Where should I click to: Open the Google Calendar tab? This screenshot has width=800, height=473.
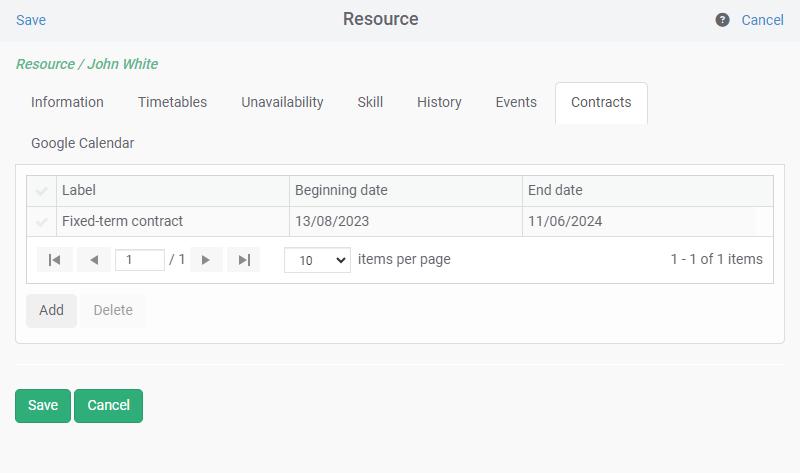(83, 143)
